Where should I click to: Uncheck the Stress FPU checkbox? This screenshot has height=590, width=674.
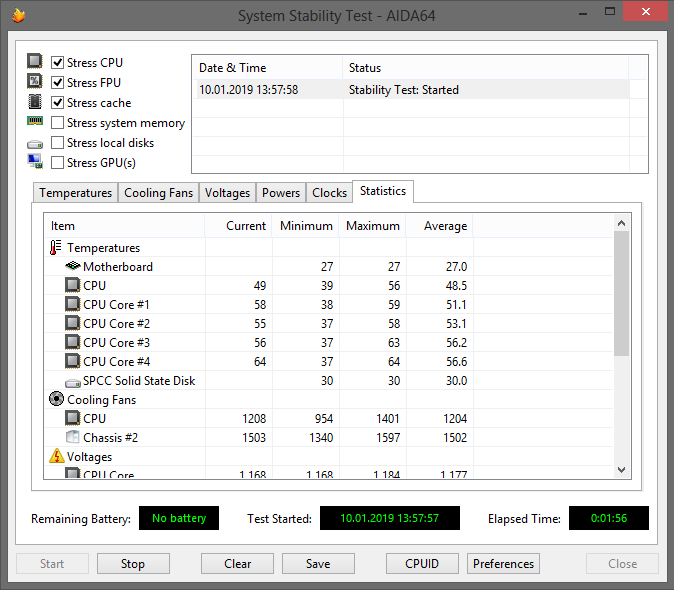point(57,82)
